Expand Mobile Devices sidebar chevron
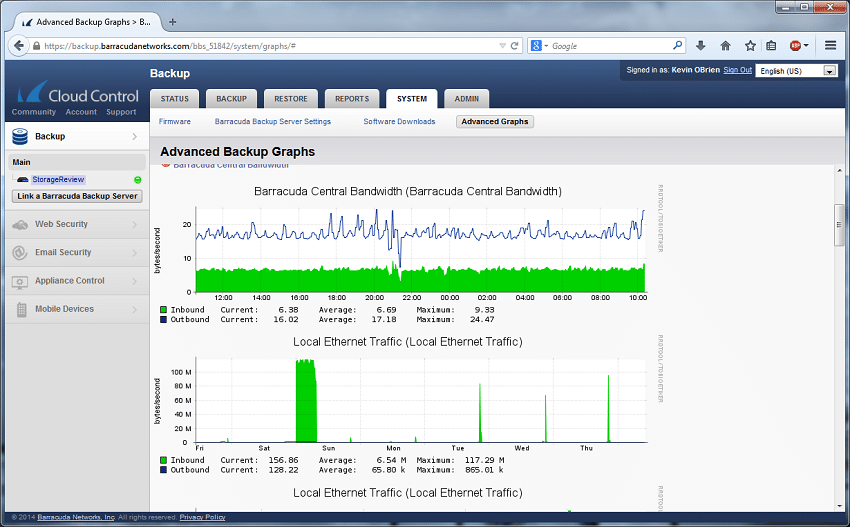 click(134, 309)
